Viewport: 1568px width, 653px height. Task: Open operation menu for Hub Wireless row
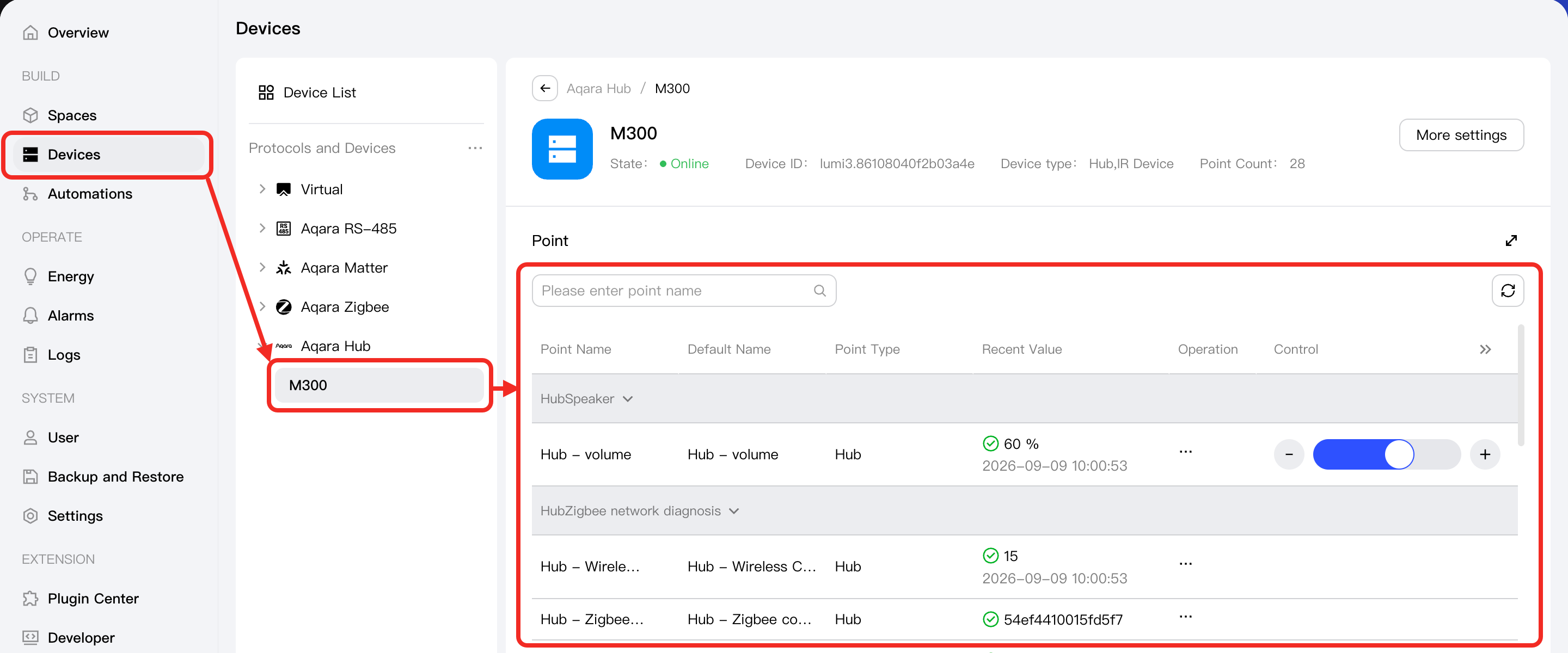pos(1185,564)
